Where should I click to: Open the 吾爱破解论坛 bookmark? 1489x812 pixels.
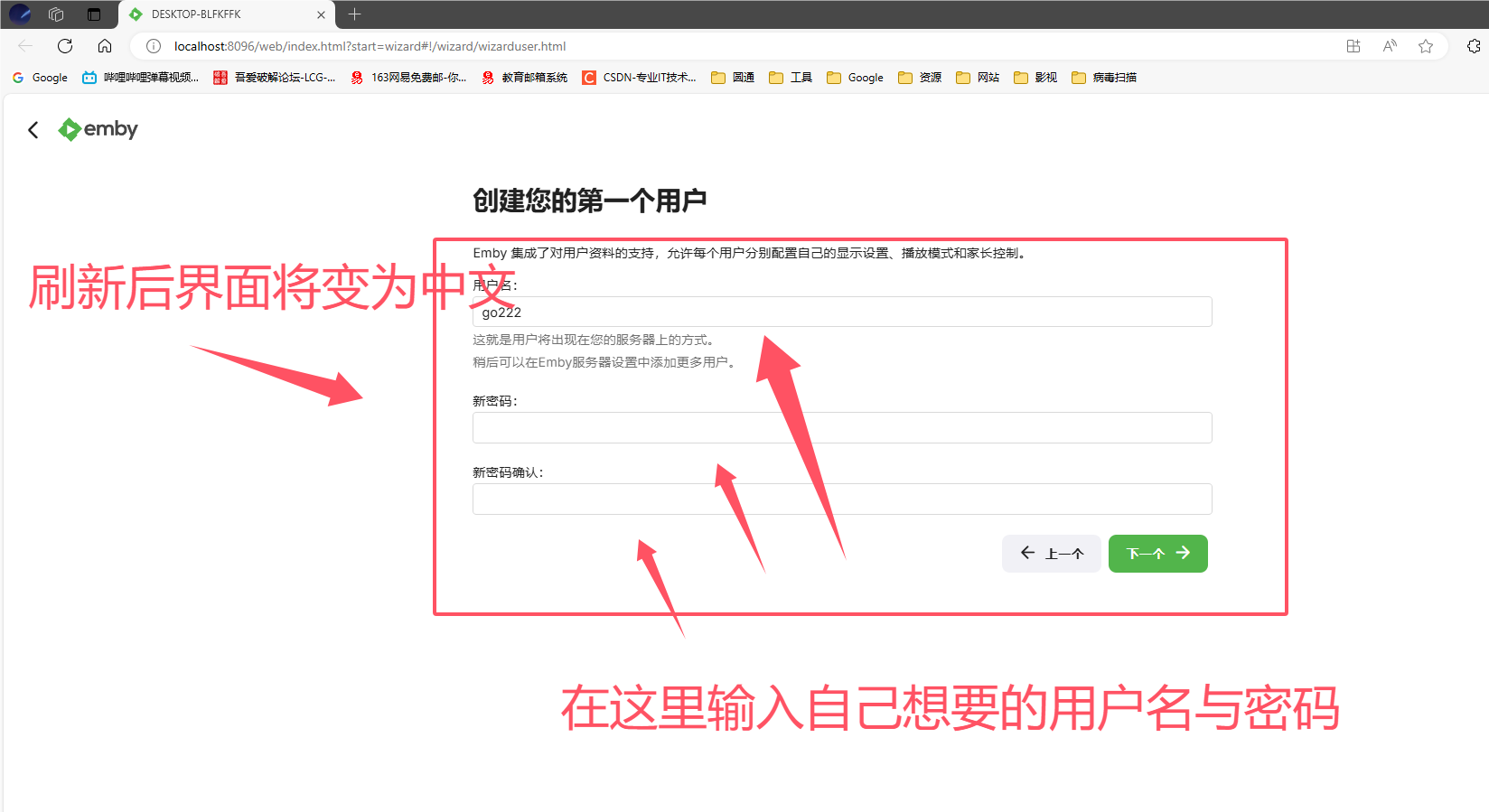coord(274,78)
